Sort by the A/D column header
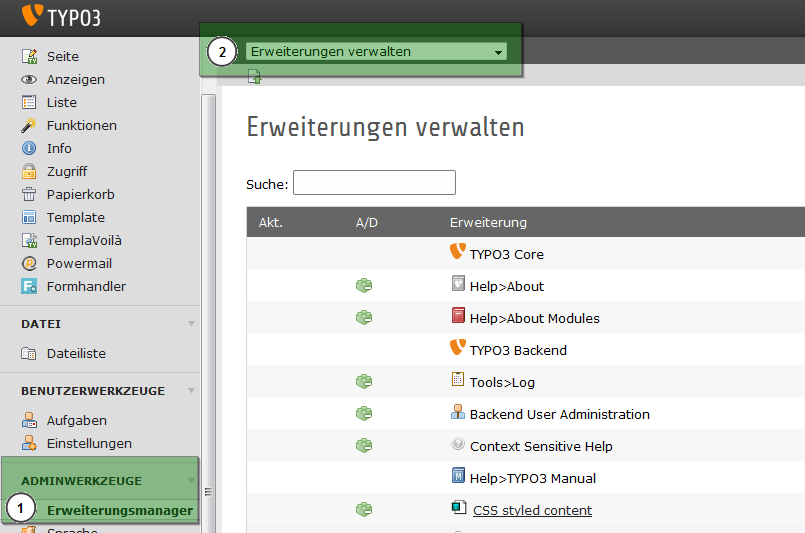805x533 pixels. [367, 222]
